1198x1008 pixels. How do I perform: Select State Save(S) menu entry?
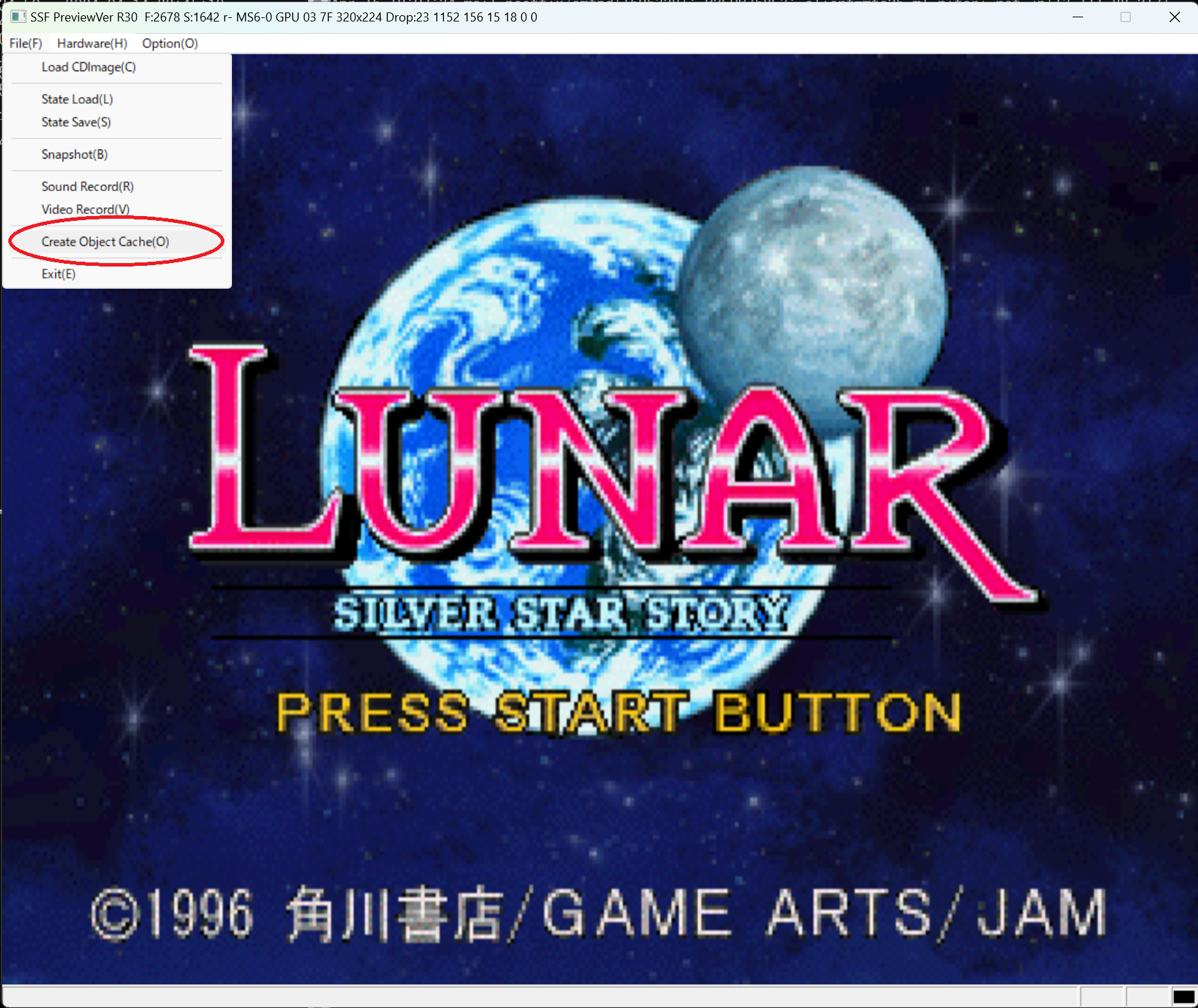point(116,122)
